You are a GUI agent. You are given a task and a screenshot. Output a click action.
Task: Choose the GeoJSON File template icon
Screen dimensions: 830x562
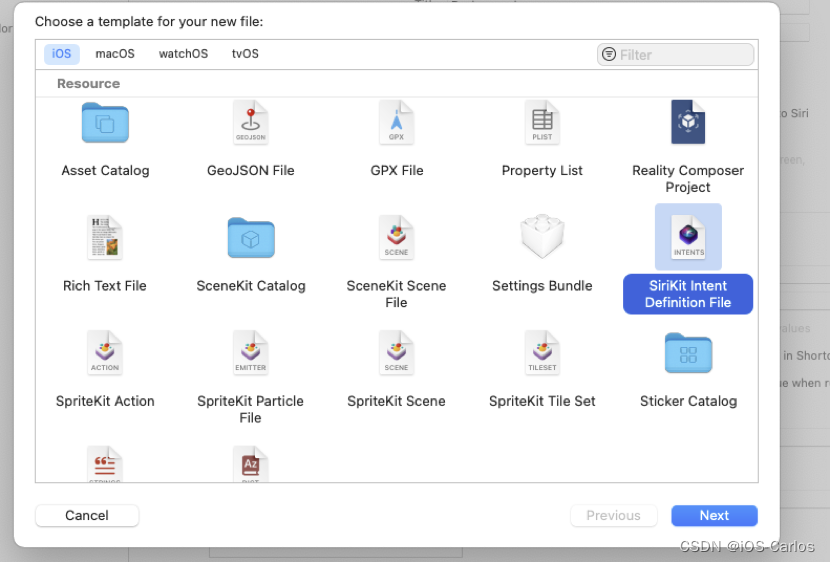click(x=250, y=123)
